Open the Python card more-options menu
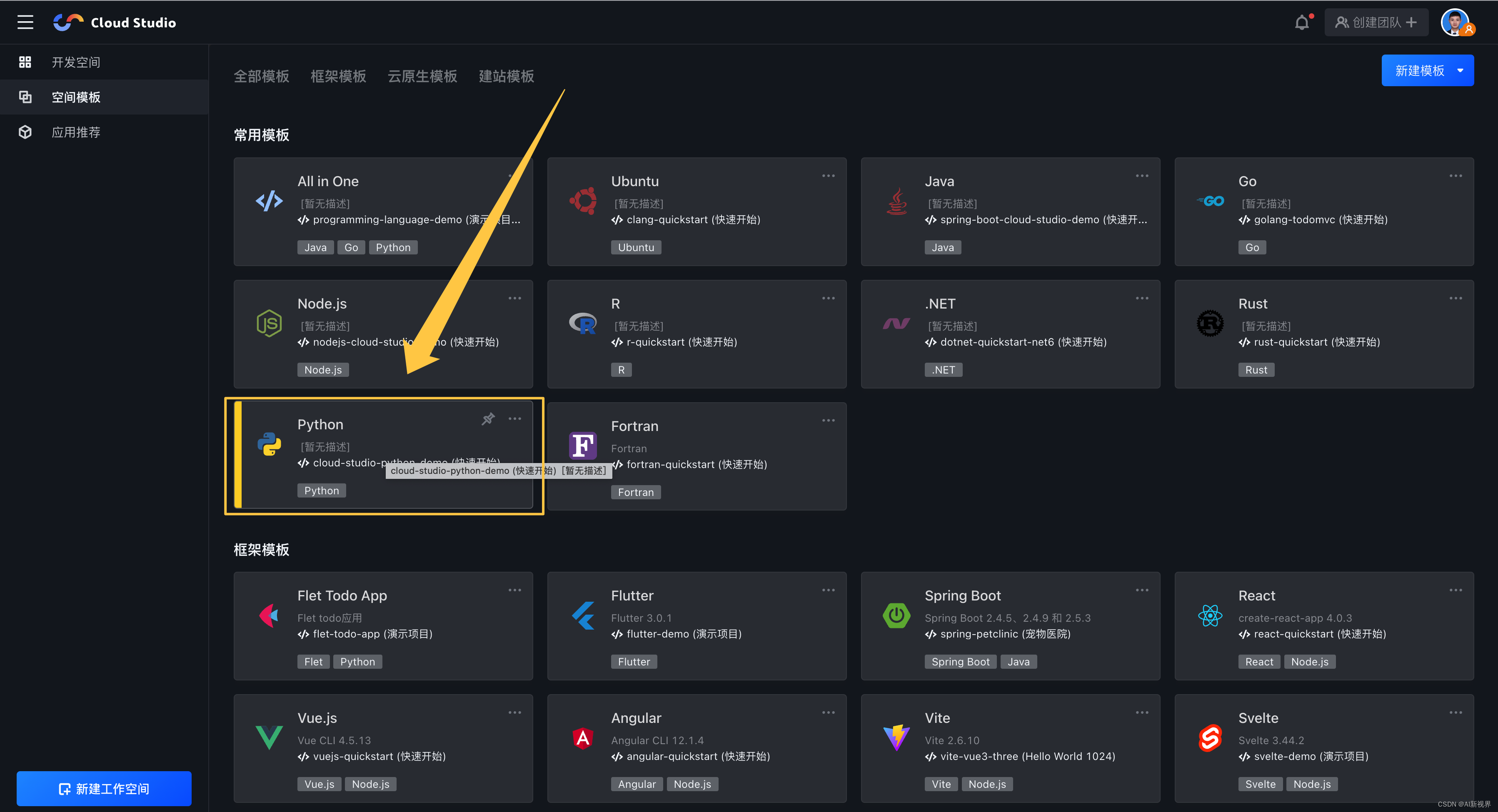 pyautogui.click(x=514, y=419)
